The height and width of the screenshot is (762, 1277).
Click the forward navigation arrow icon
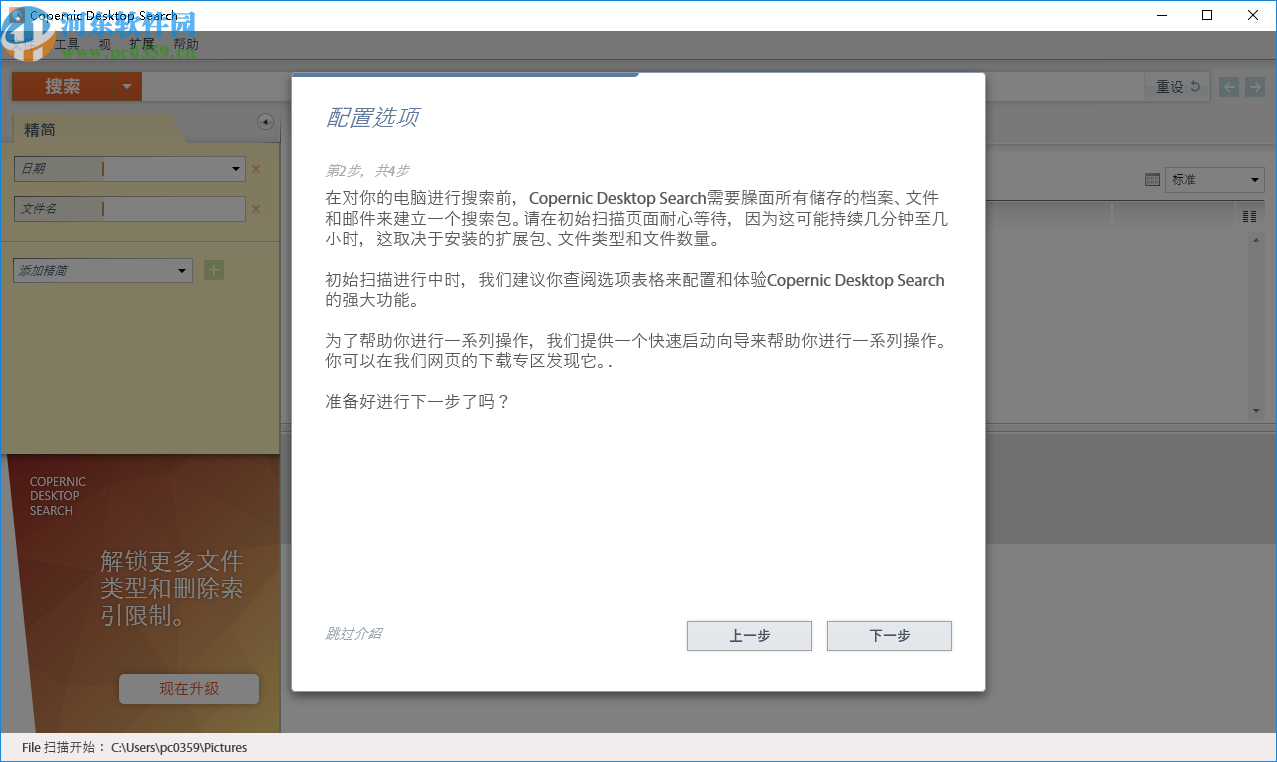pyautogui.click(x=1255, y=86)
